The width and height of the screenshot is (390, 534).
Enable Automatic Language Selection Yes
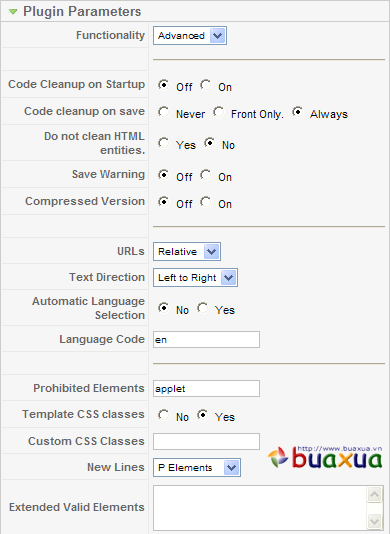(x=203, y=308)
